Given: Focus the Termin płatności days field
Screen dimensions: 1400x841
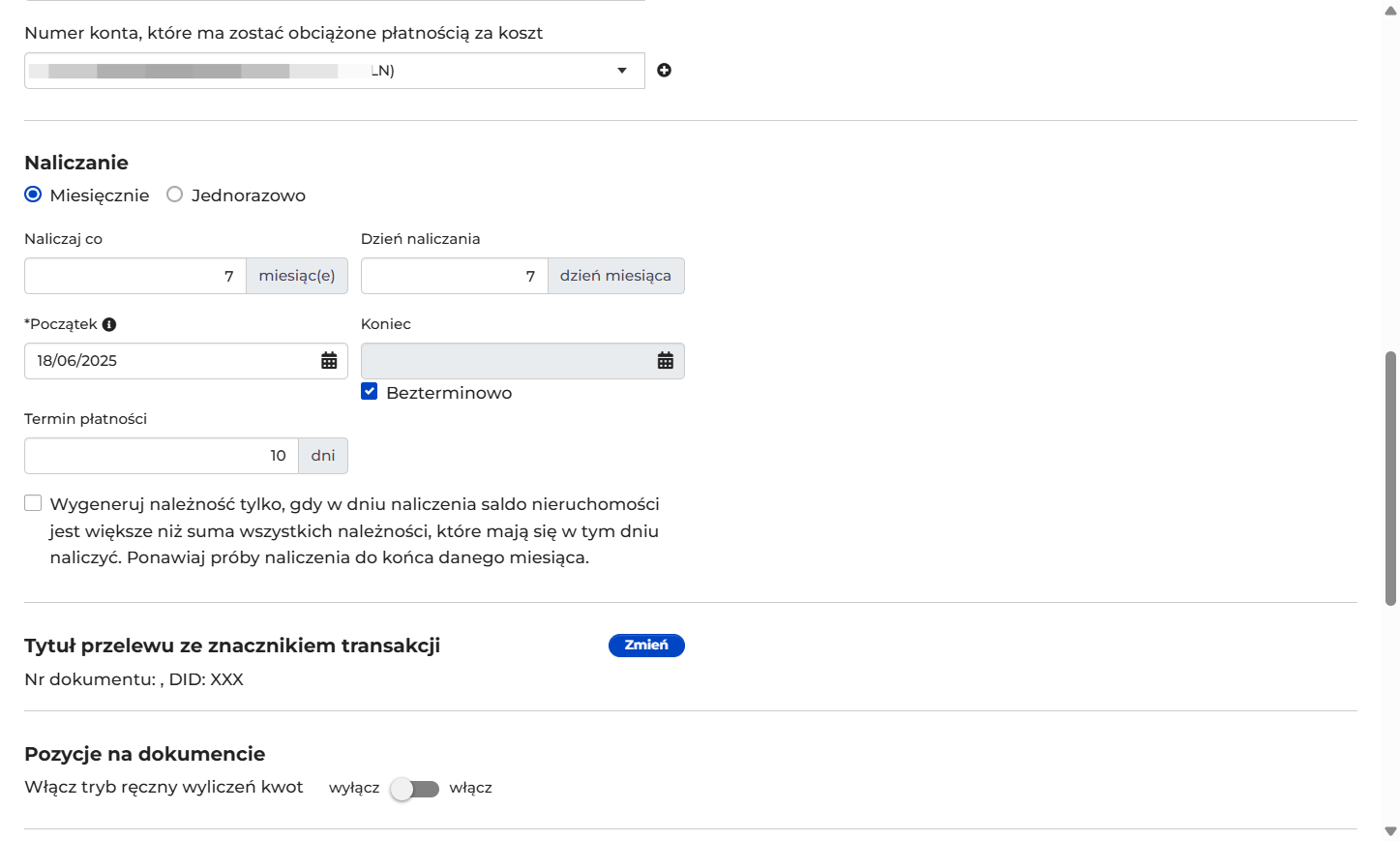Looking at the screenshot, I should coord(162,456).
